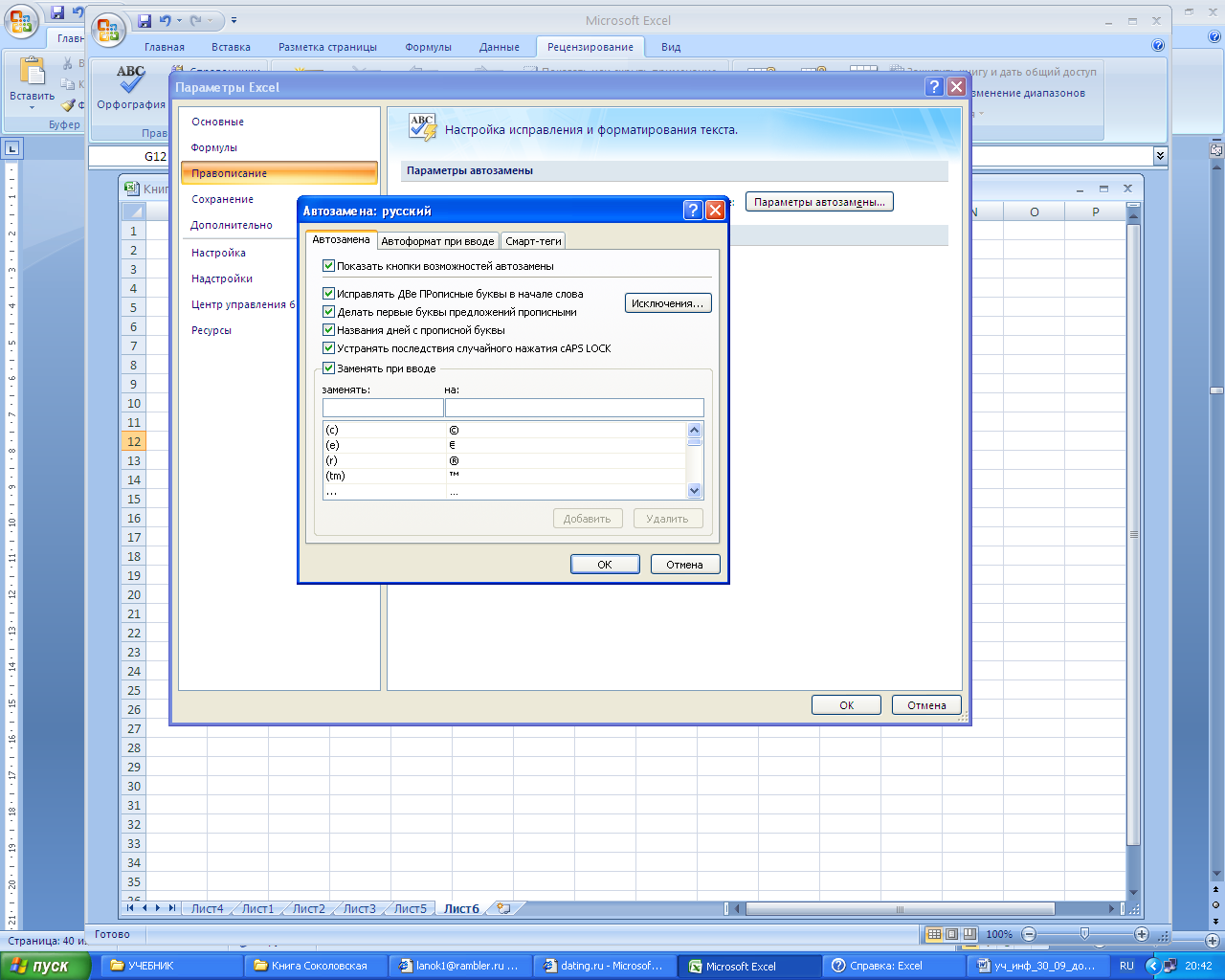
Task: Click the insert new worksheet icon
Action: click(503, 908)
